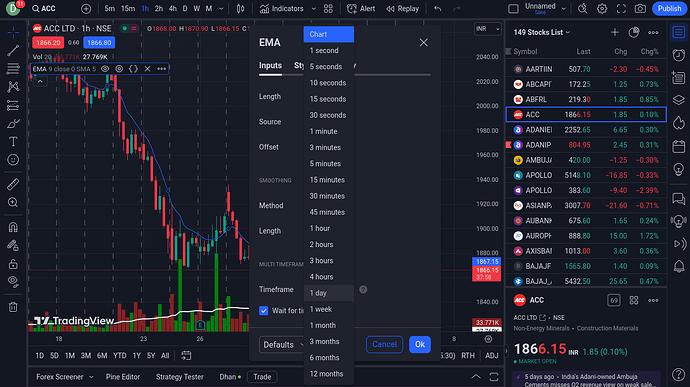Open the INR currency dropdown

point(488,29)
